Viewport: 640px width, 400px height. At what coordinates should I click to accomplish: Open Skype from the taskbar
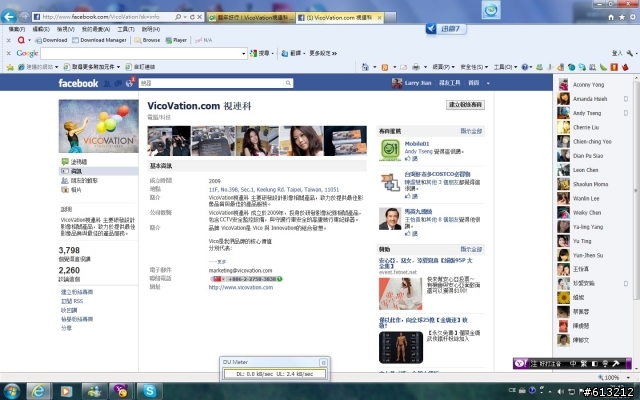(149, 391)
